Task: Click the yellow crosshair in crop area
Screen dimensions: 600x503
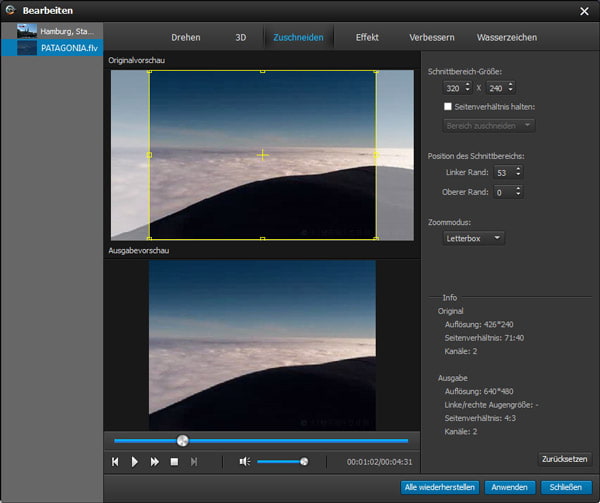Action: coord(263,154)
